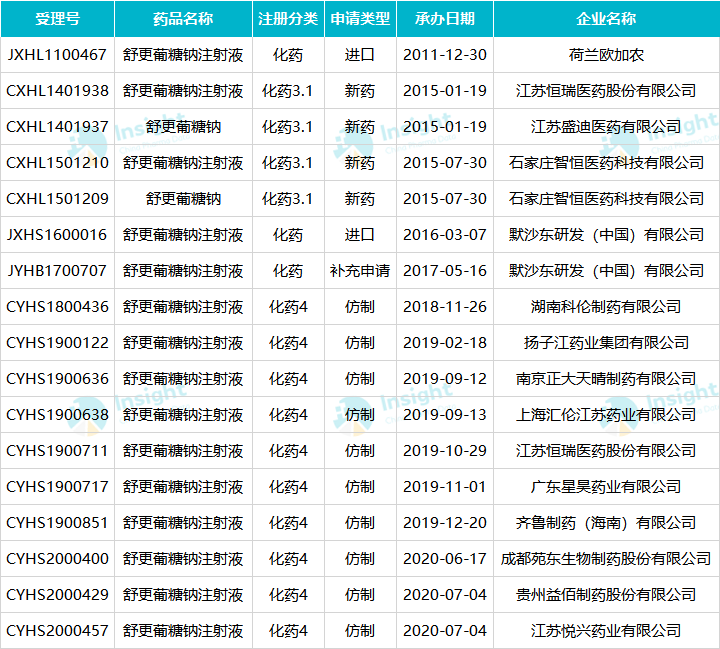This screenshot has height=649, width=720.
Task: Select cell CXHL1501210
Action: click(57, 163)
